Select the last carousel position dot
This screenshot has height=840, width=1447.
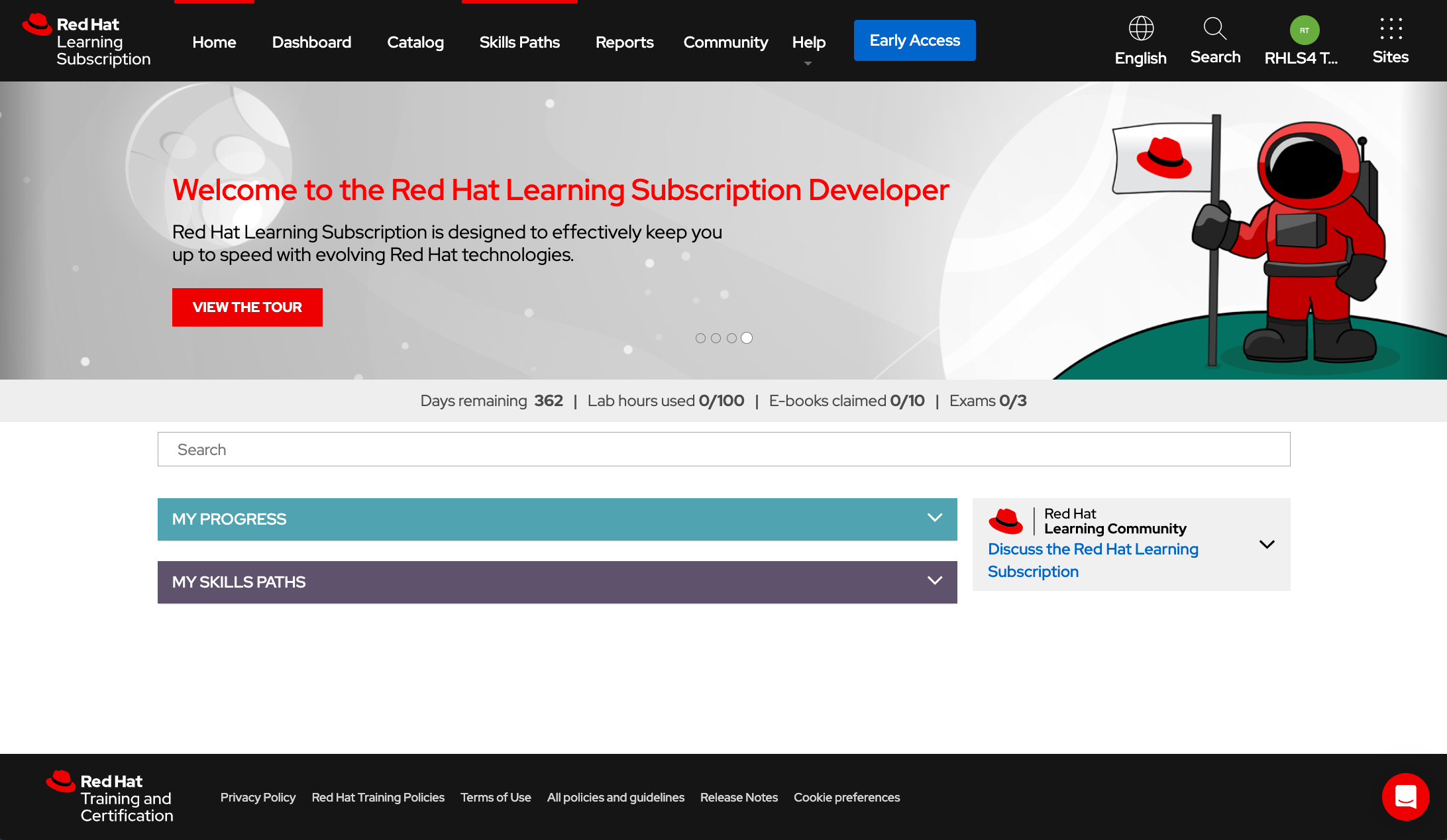click(x=747, y=338)
